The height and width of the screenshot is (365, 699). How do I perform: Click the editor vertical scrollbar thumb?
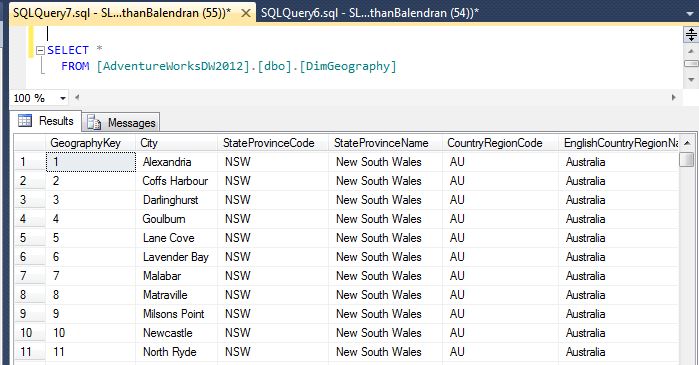691,64
